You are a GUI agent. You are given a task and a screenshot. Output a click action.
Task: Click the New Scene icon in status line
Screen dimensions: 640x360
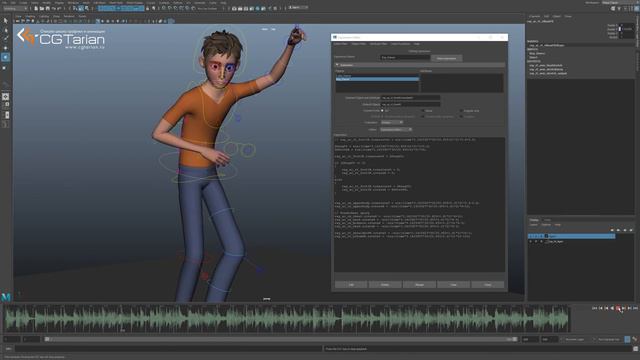(36, 8)
